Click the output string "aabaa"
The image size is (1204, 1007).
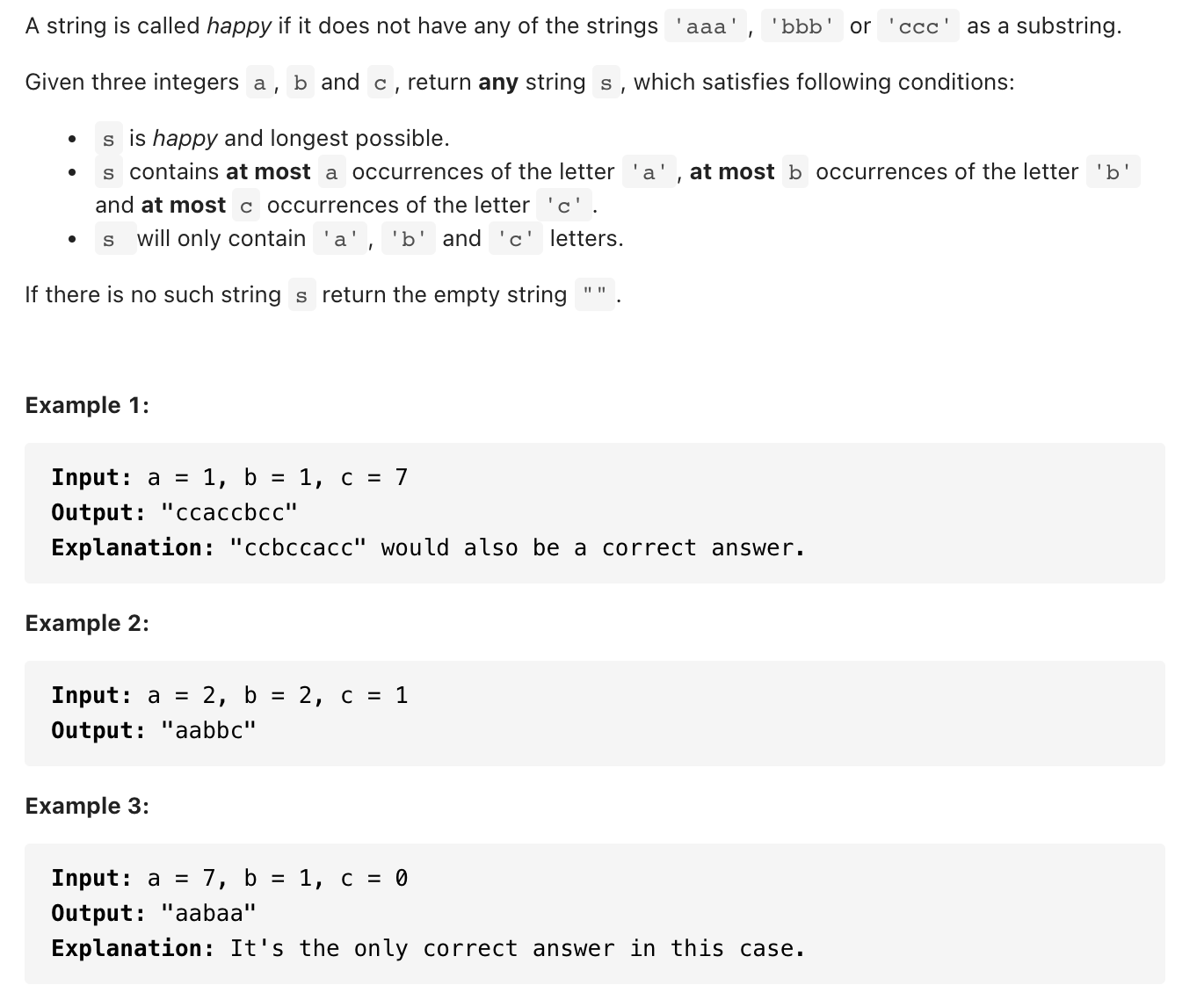tap(209, 913)
